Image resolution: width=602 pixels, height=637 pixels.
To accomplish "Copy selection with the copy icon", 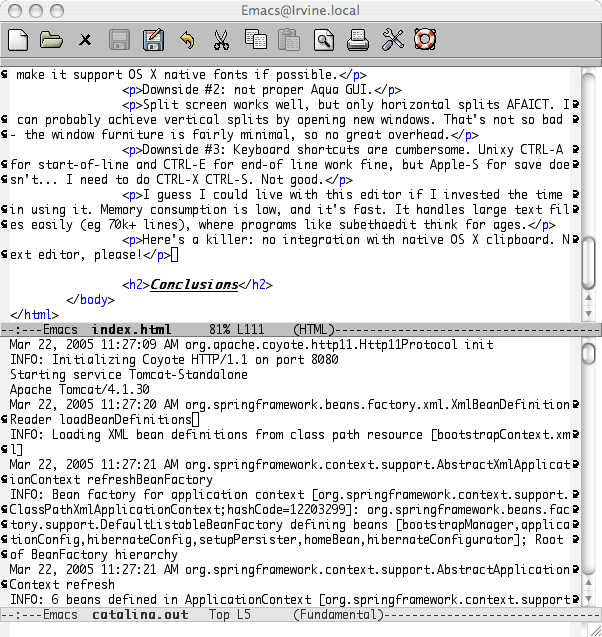I will coord(256,39).
